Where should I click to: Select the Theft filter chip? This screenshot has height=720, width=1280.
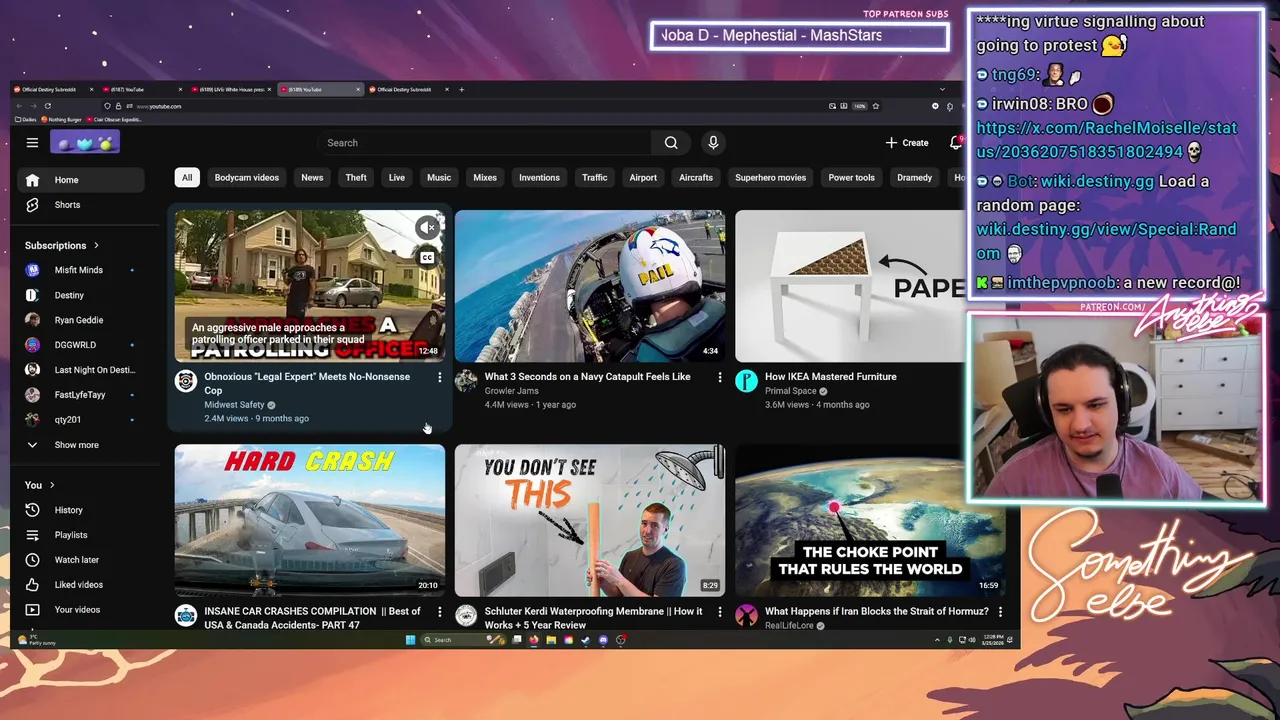pyautogui.click(x=356, y=177)
